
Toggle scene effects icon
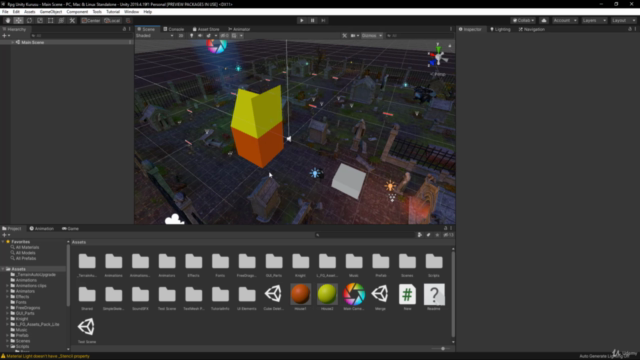(x=209, y=36)
